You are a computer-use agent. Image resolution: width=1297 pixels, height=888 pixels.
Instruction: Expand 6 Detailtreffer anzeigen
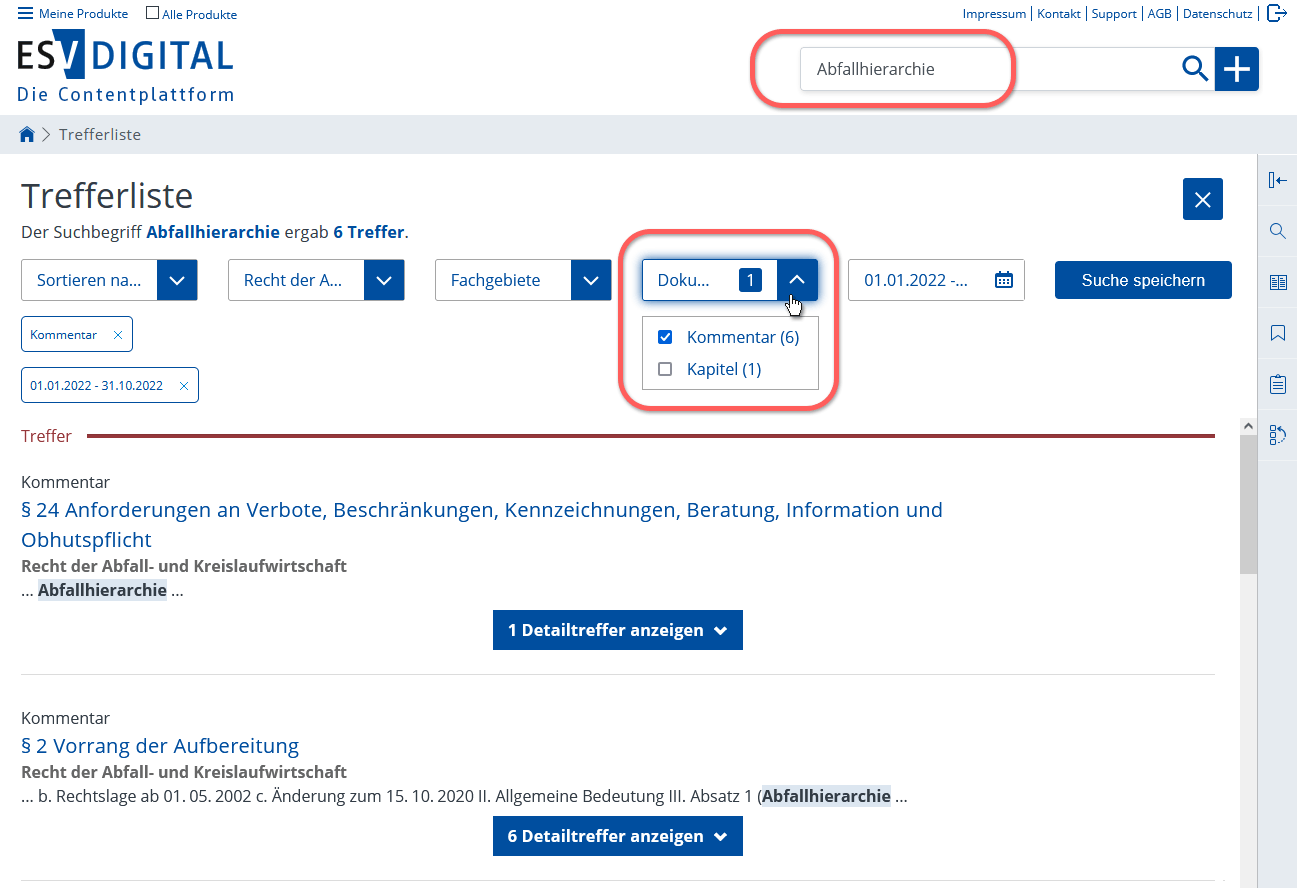coord(617,836)
